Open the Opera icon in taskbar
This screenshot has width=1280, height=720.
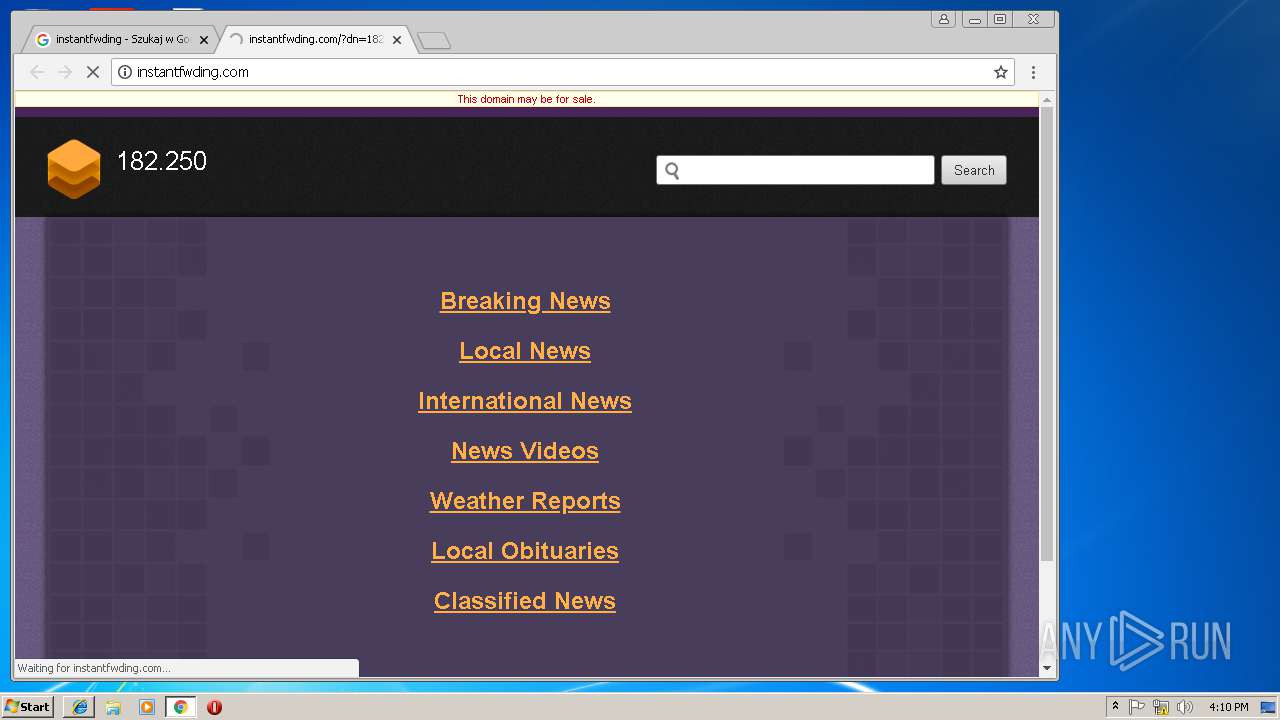[x=214, y=707]
